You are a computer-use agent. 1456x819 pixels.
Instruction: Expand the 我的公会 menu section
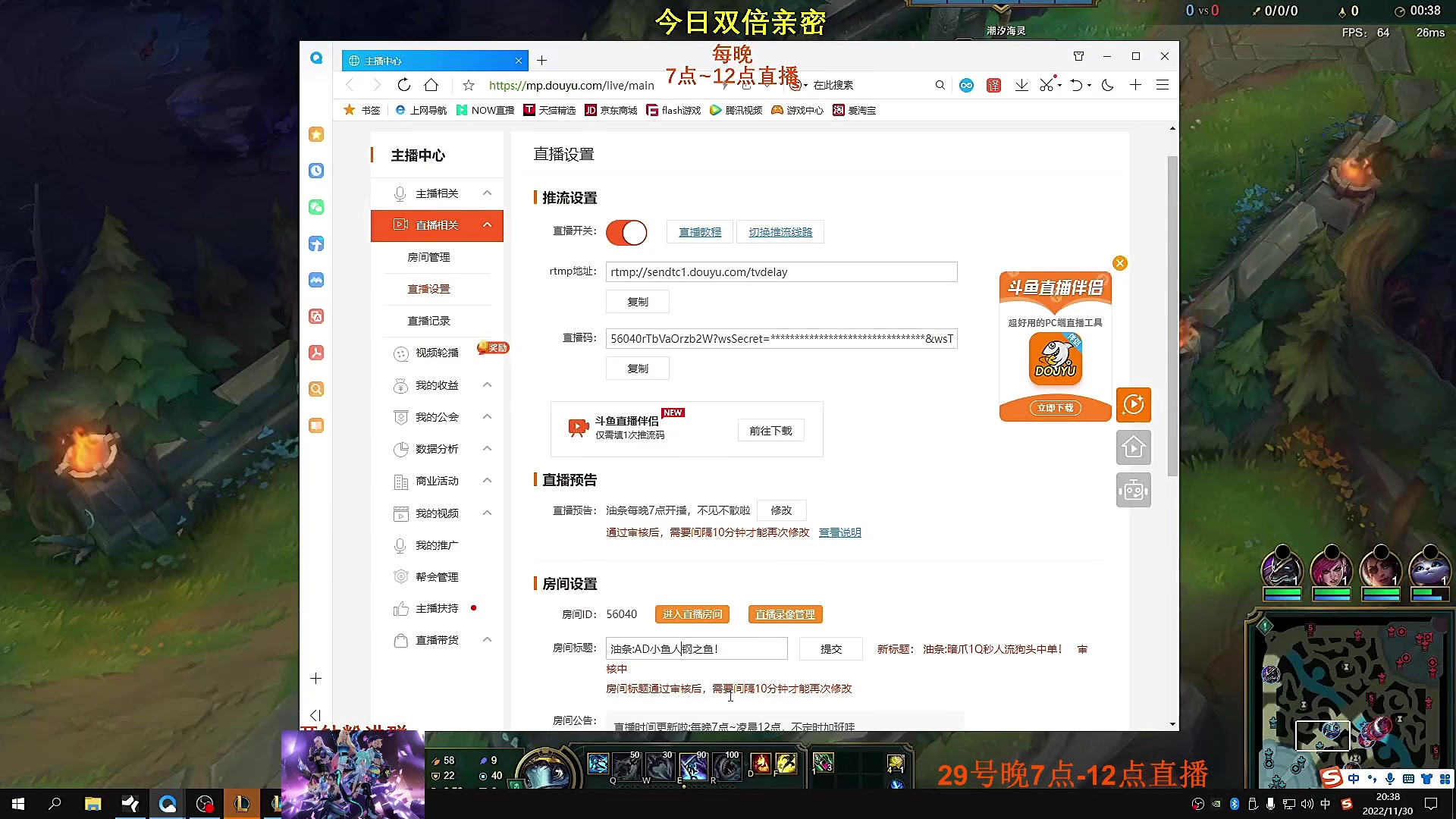click(487, 417)
